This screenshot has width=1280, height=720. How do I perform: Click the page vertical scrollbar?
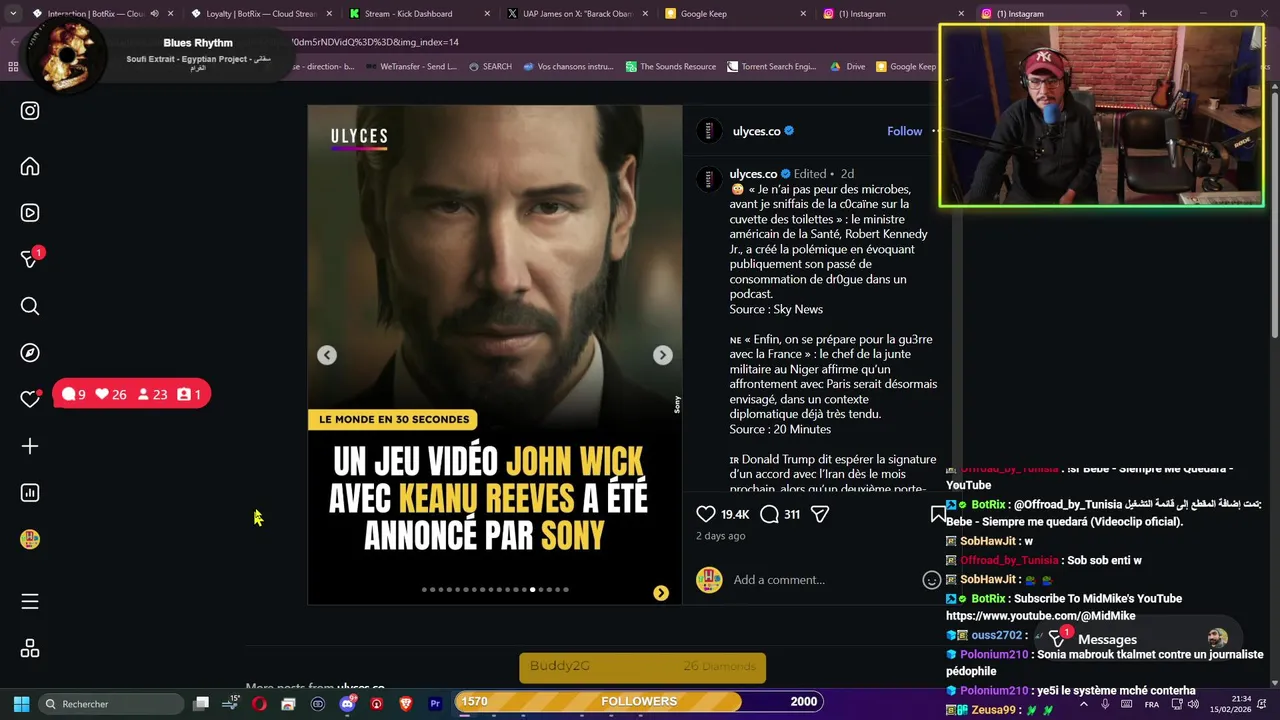click(1274, 213)
